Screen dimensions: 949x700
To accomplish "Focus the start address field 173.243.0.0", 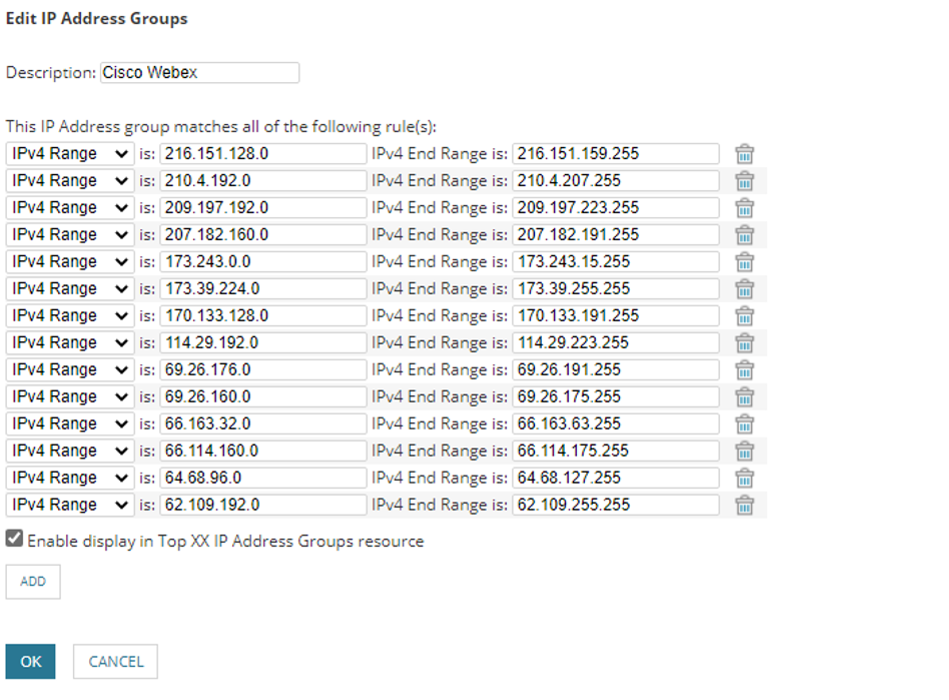I will click(263, 262).
